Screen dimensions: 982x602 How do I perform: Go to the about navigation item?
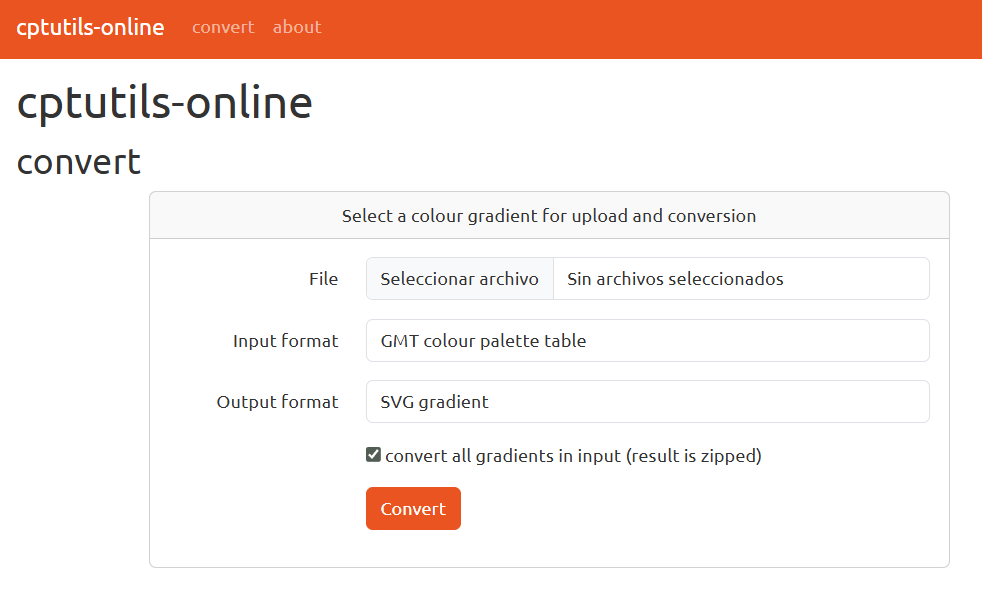click(x=297, y=27)
